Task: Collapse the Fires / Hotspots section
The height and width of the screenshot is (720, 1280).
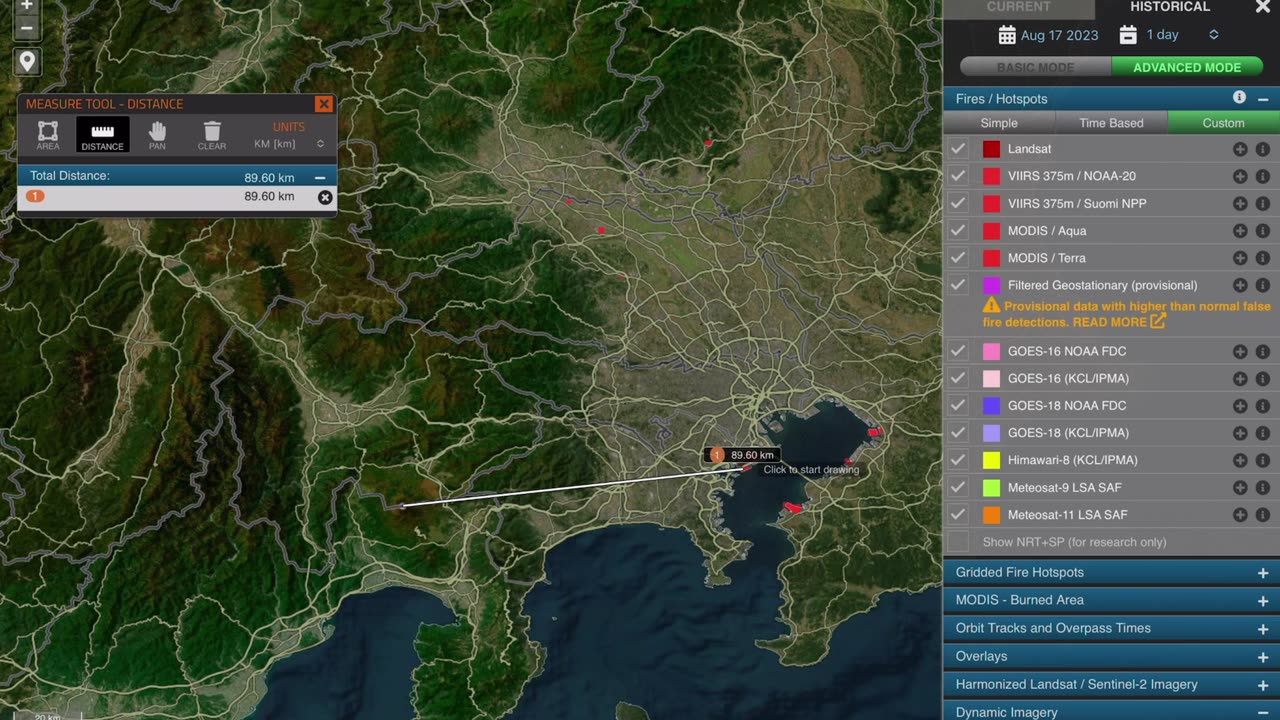Action: pyautogui.click(x=1263, y=99)
